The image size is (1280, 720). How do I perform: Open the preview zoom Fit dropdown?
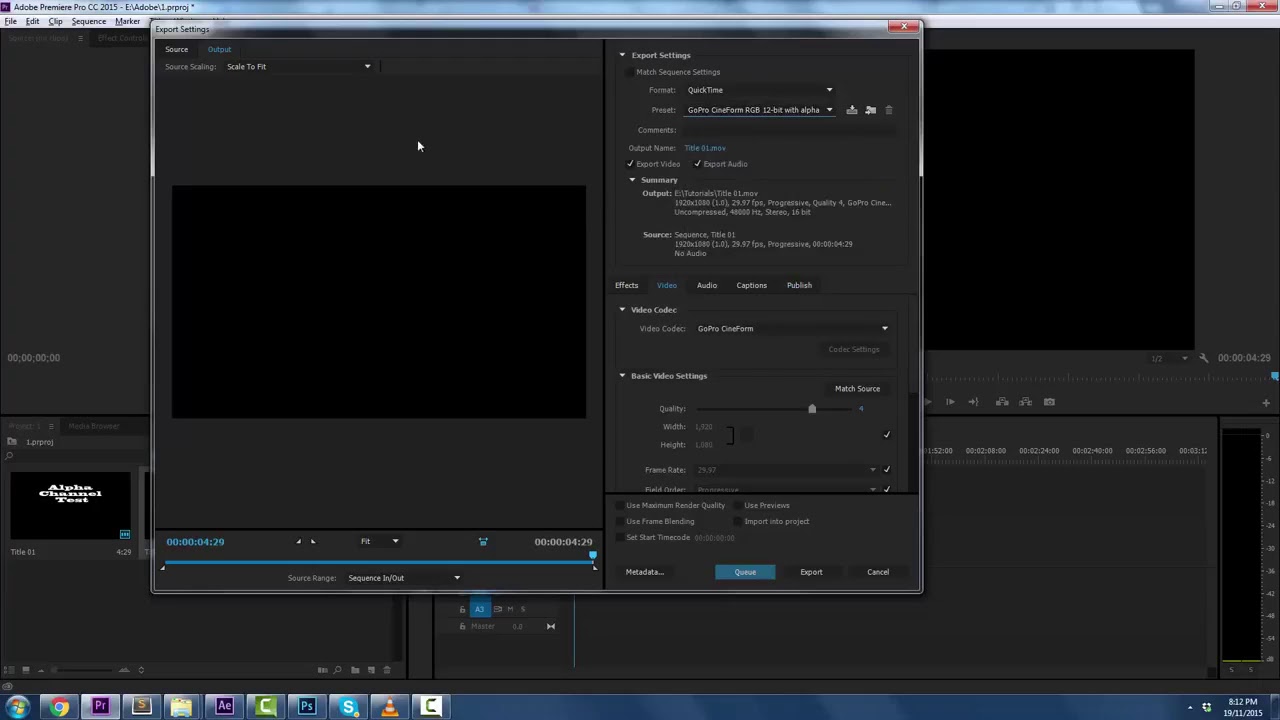pyautogui.click(x=379, y=542)
